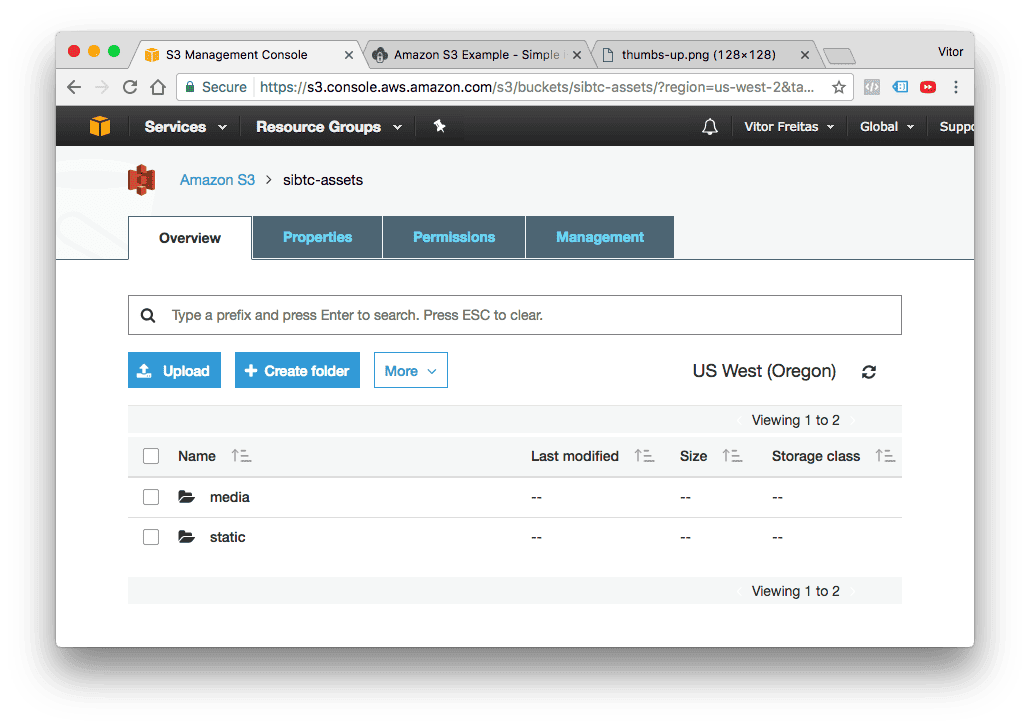Click the sibtc-assets breadcrumb text
The height and width of the screenshot is (727, 1030).
(323, 180)
